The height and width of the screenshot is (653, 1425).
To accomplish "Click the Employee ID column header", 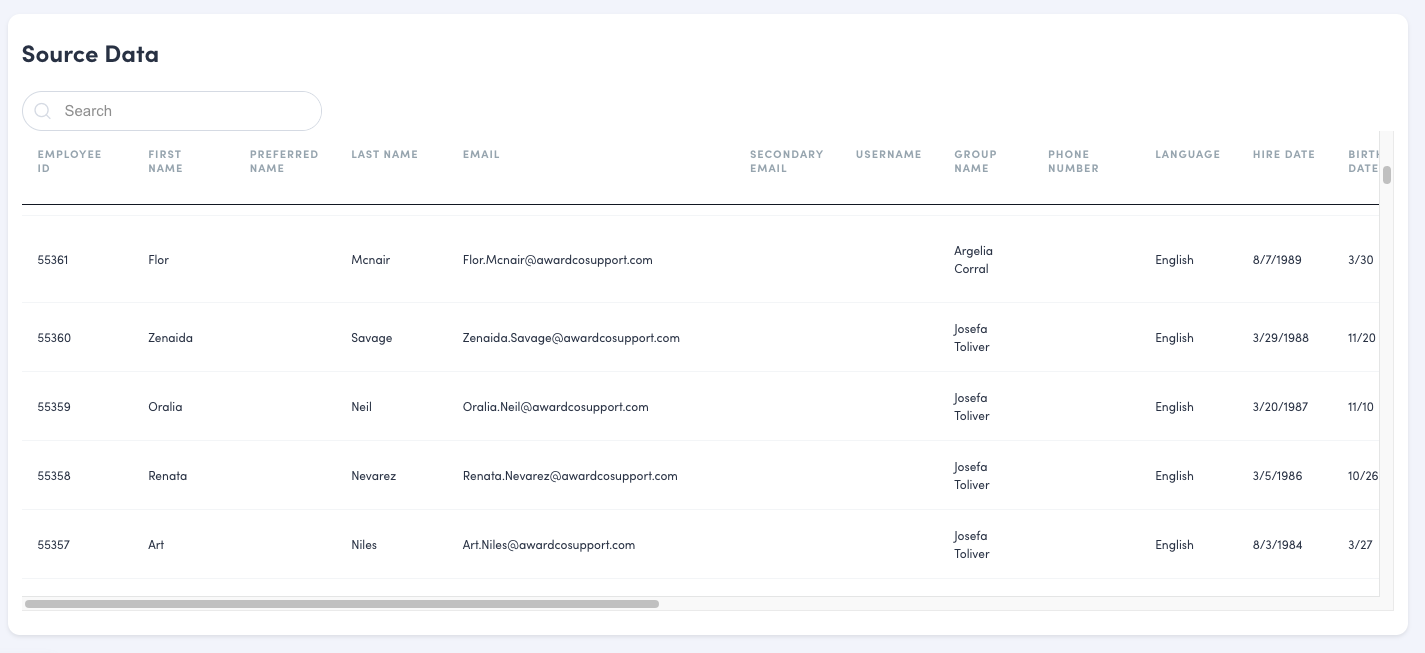I will 69,161.
